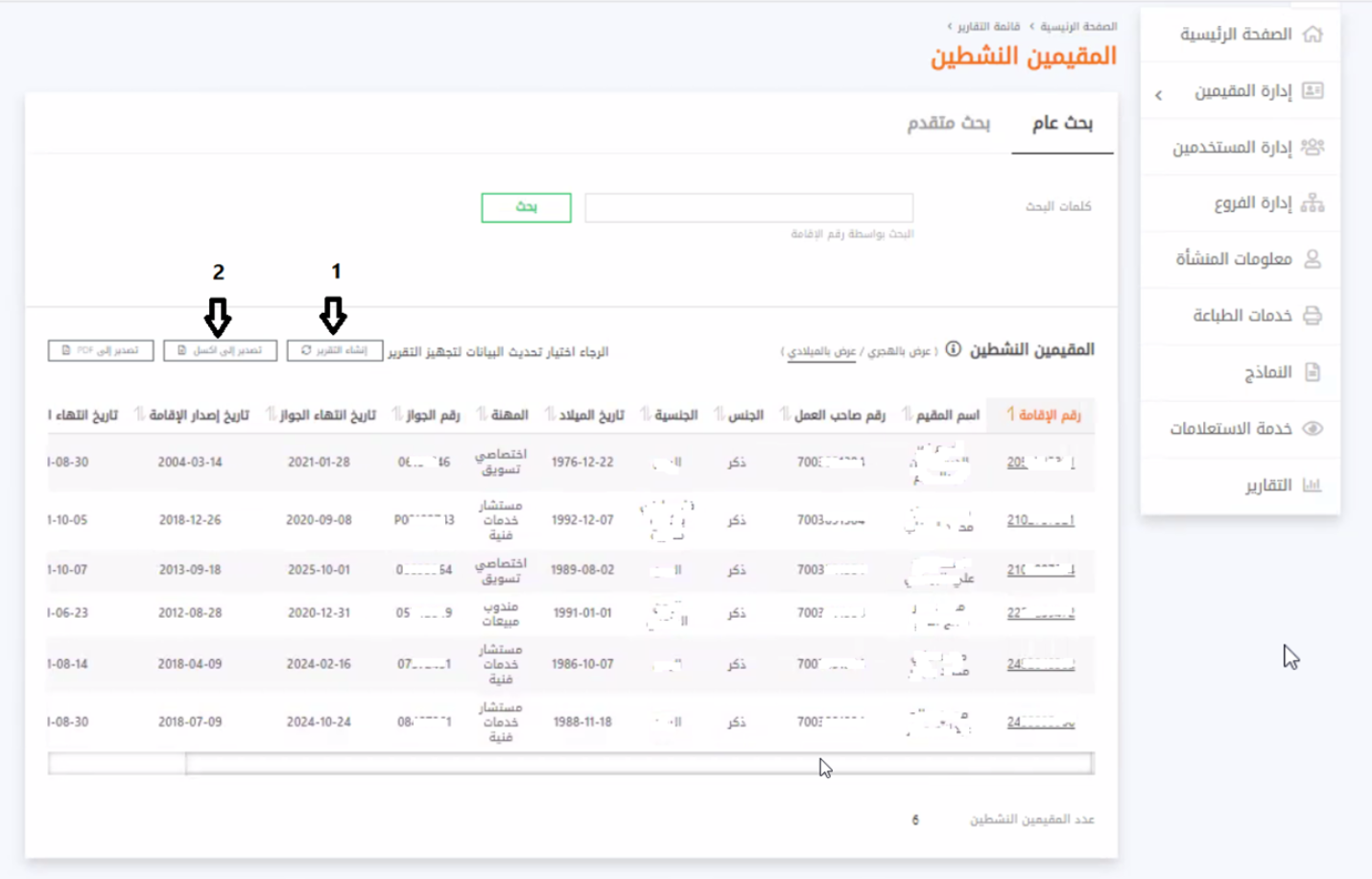Click passport expiry 2020-09-08 cell
The width and height of the screenshot is (1372, 879).
coord(319,520)
